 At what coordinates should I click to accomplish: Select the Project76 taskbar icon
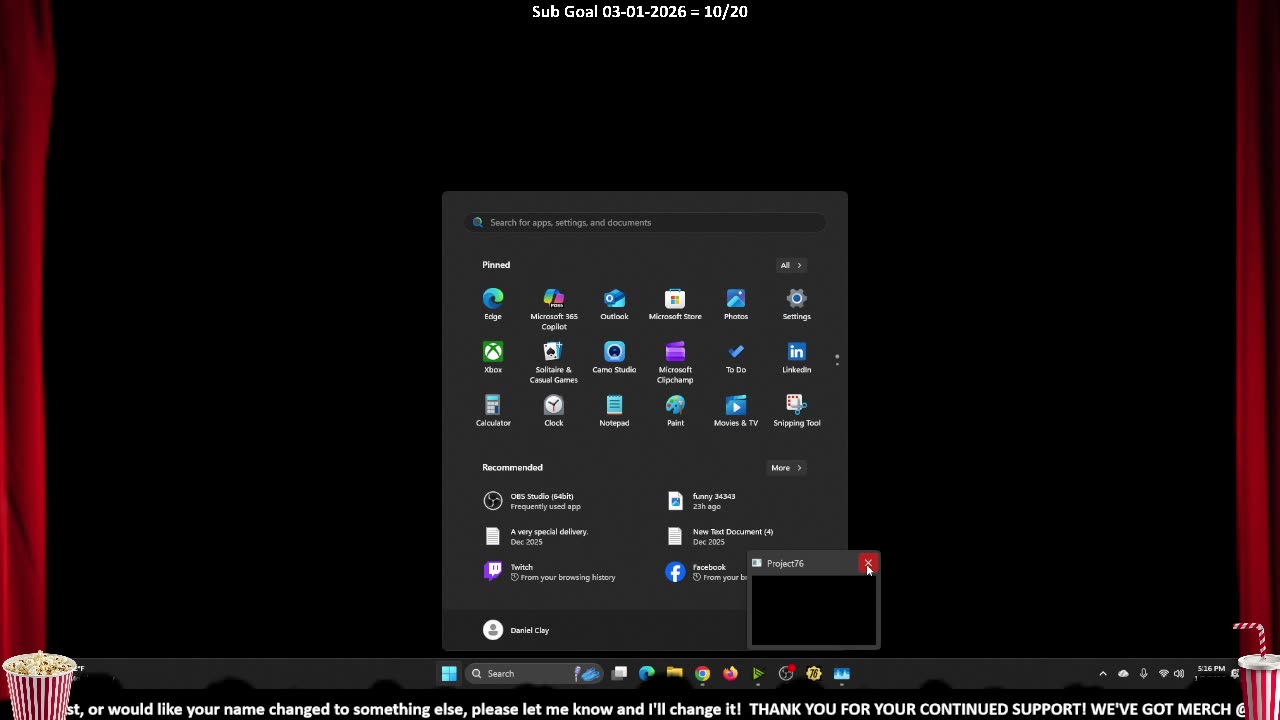click(x=842, y=673)
